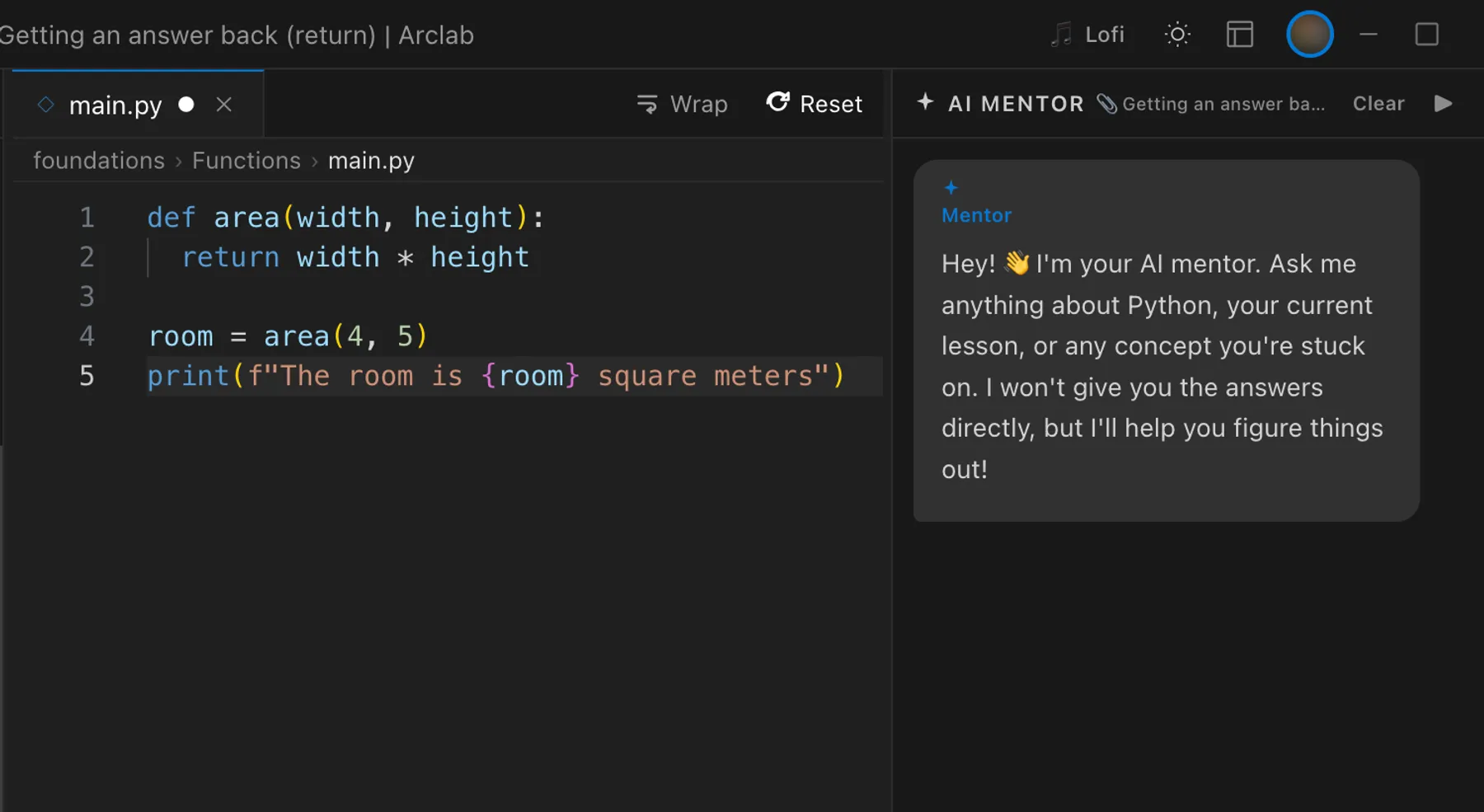
Task: Click the sparkle icon above Mentor name
Action: tap(951, 188)
